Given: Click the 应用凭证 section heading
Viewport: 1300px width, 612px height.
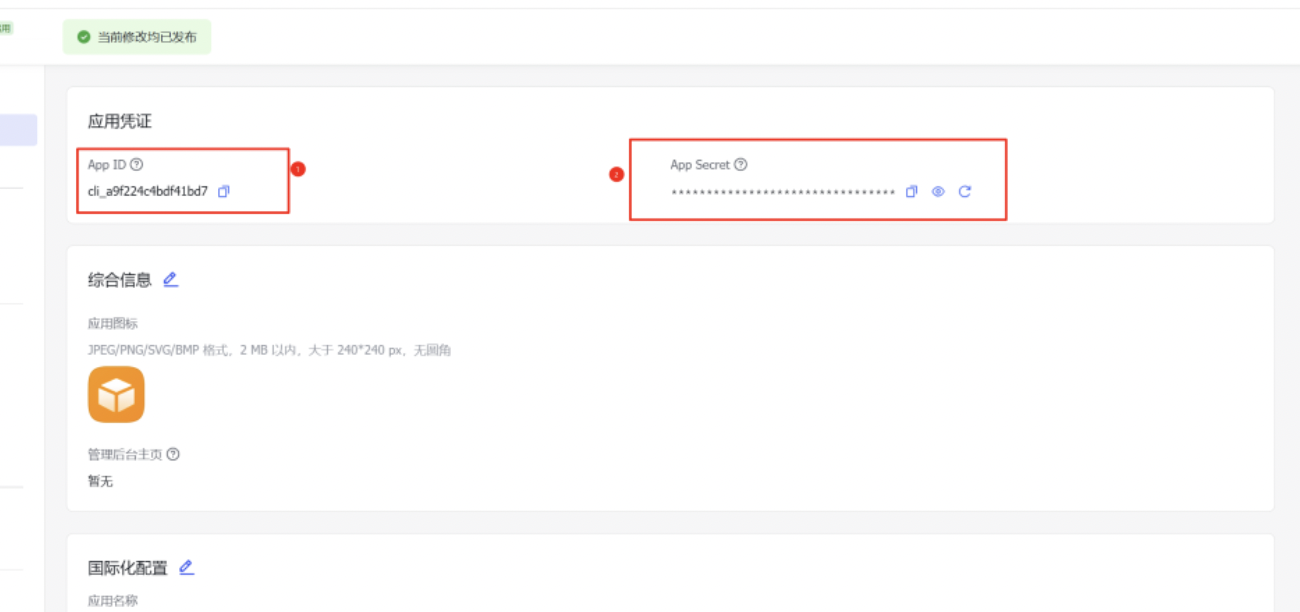Looking at the screenshot, I should [x=119, y=121].
